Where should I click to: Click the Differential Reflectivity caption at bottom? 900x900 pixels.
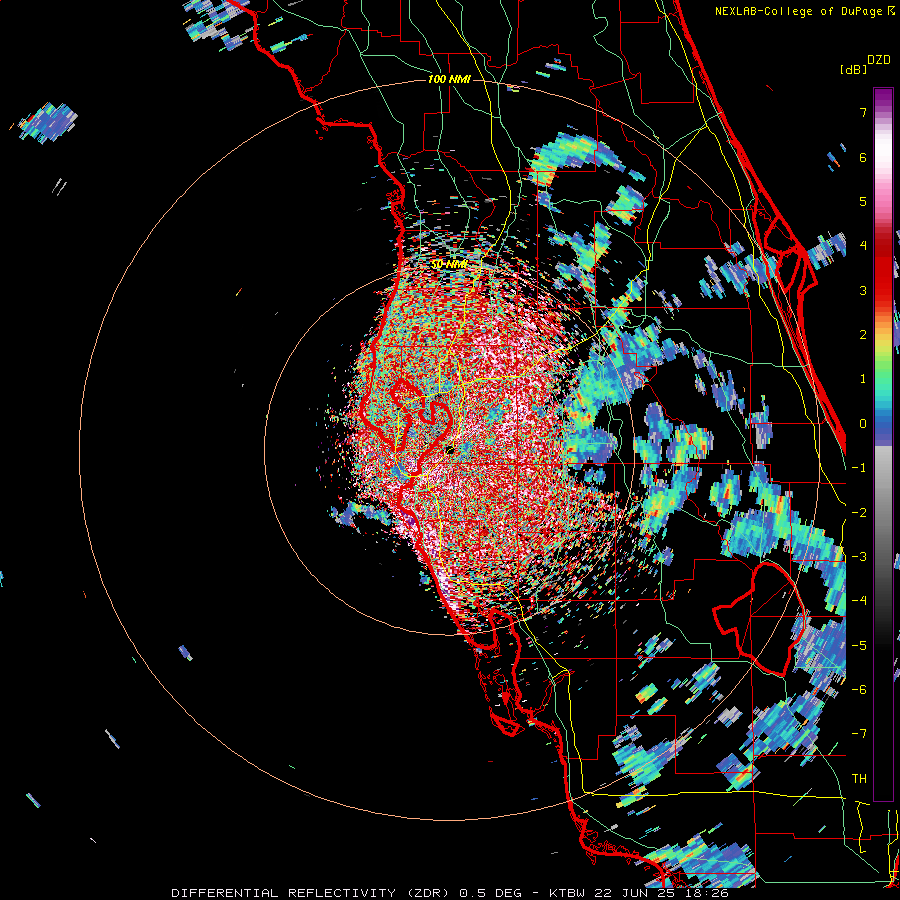coord(450,893)
